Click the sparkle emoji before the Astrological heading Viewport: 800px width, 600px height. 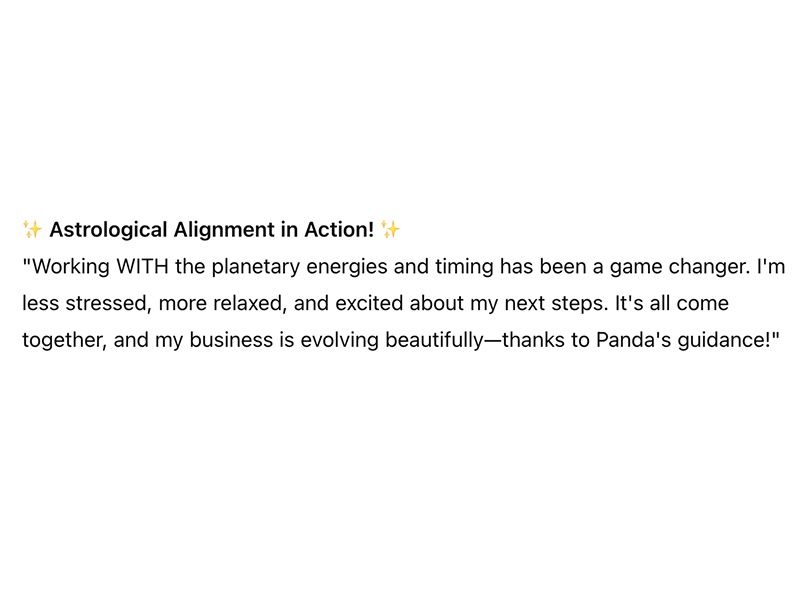pos(32,230)
